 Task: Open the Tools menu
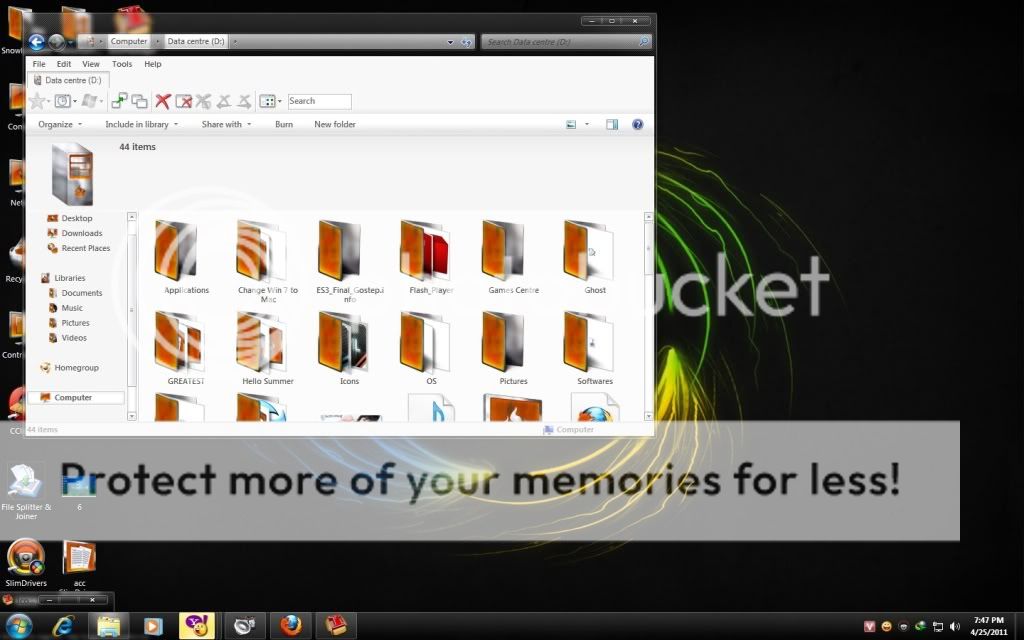pyautogui.click(x=122, y=64)
